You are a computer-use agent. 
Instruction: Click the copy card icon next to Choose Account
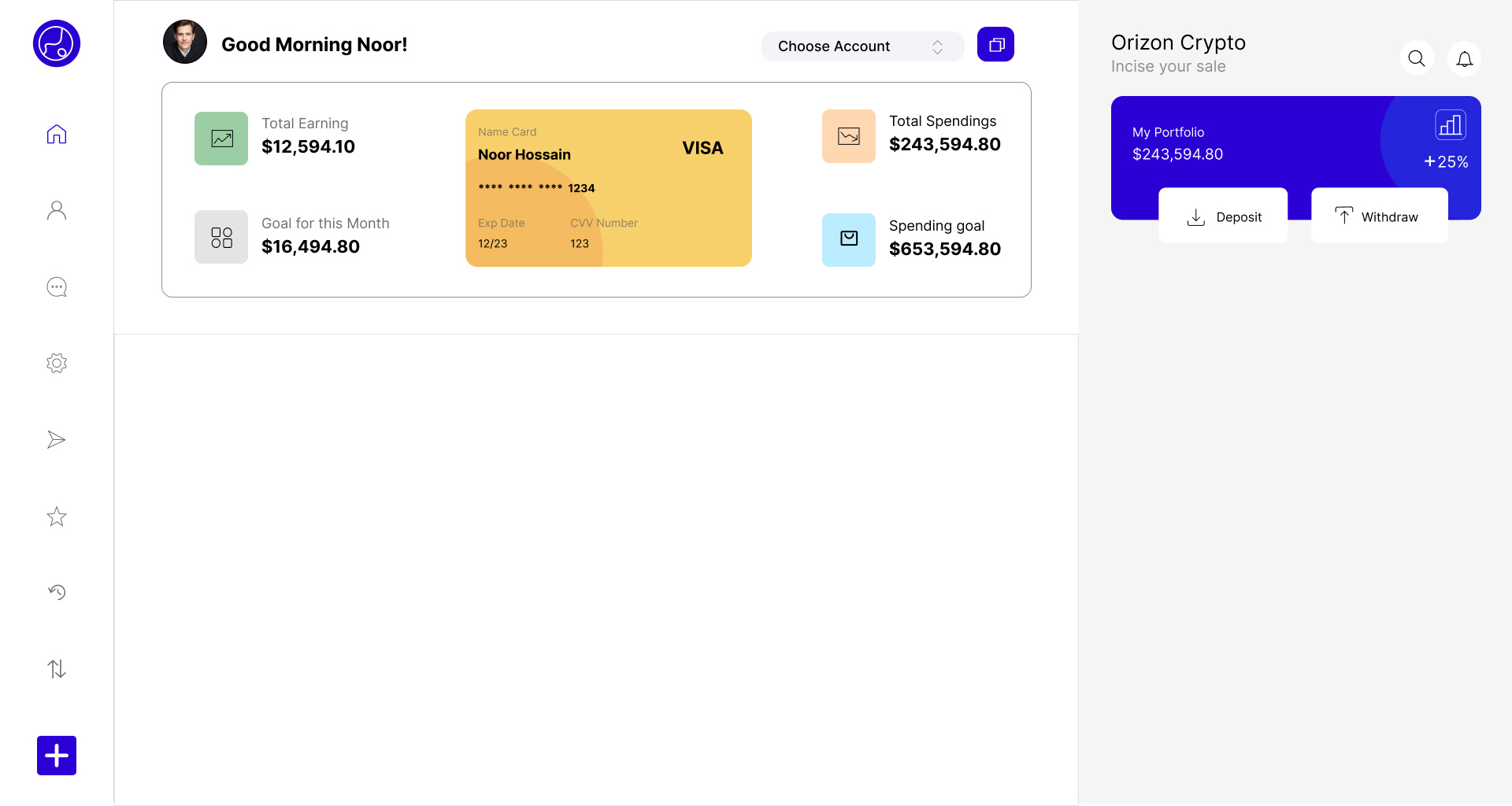tap(995, 44)
